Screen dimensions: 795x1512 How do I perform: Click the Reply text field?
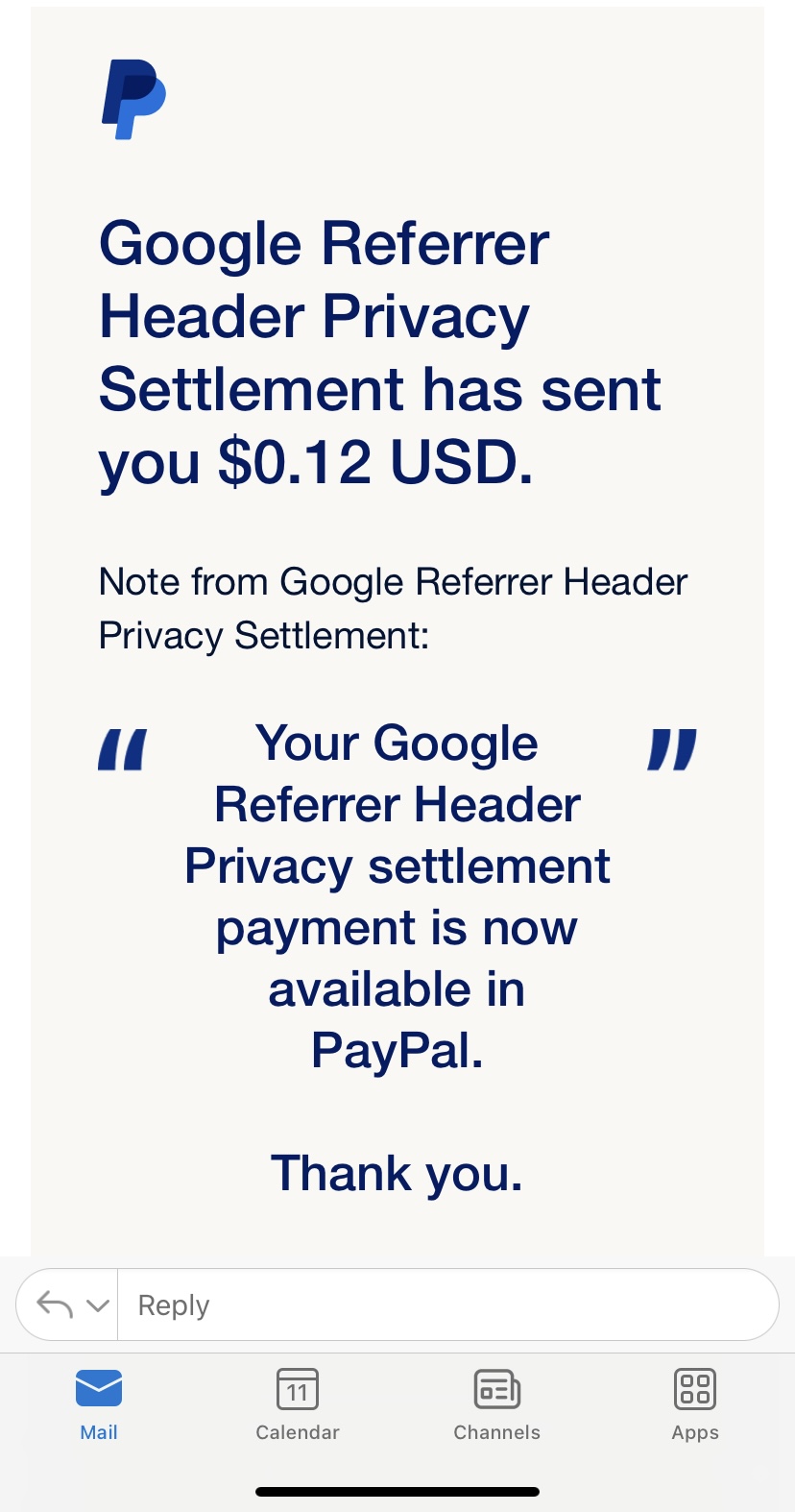tap(446, 1305)
